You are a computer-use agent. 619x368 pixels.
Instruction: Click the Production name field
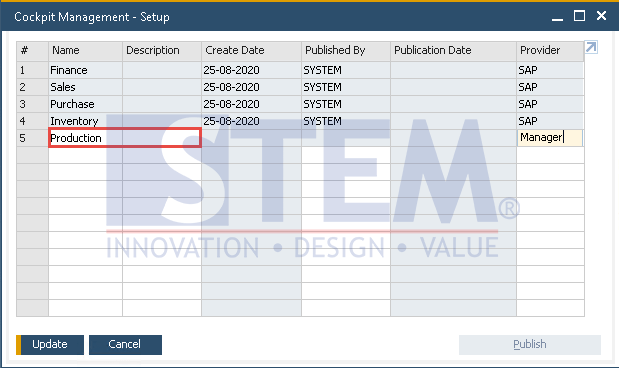pos(85,138)
